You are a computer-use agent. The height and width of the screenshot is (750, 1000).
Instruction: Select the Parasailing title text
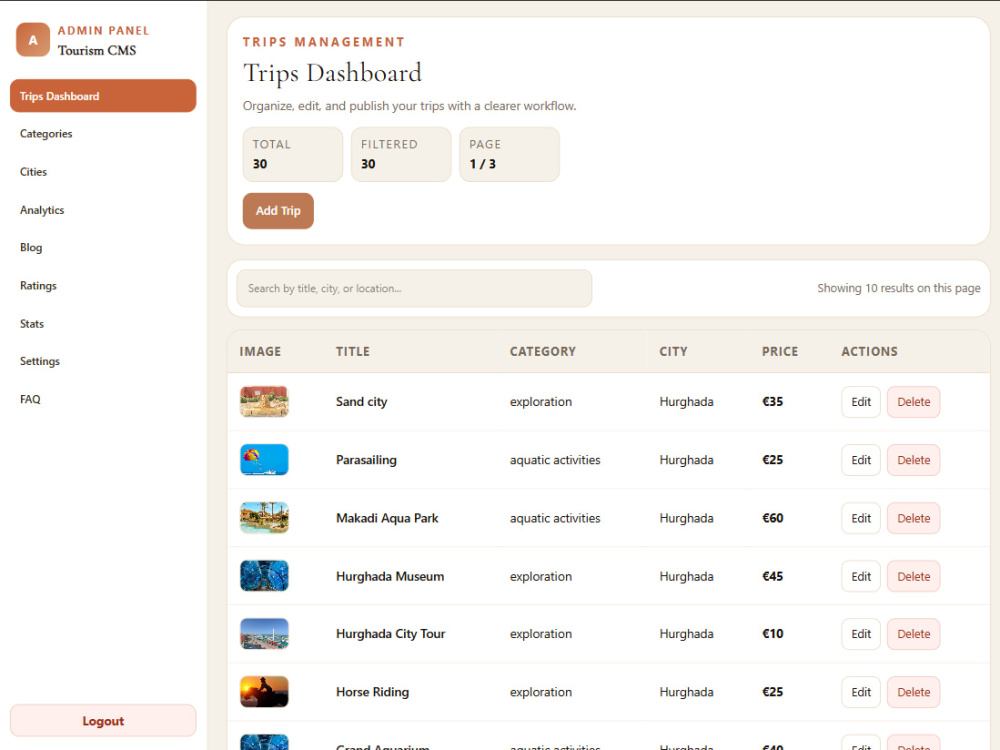click(x=366, y=460)
